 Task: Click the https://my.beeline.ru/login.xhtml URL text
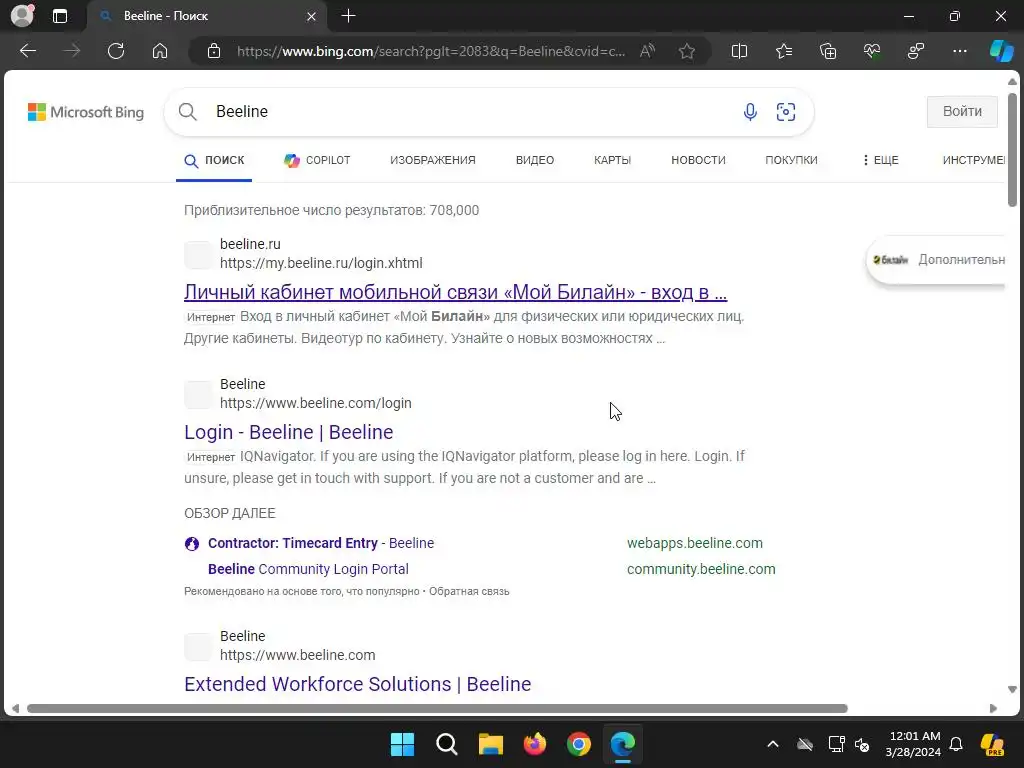[x=321, y=263]
